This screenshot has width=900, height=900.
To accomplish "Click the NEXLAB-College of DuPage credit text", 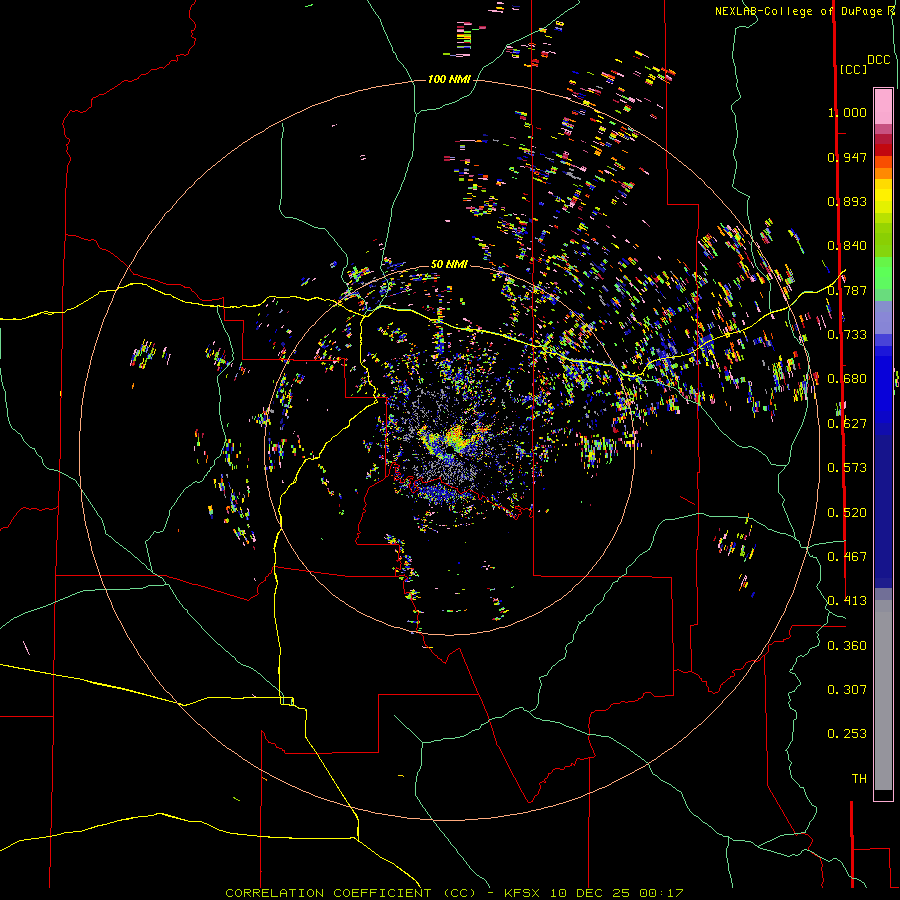I will pos(801,11).
